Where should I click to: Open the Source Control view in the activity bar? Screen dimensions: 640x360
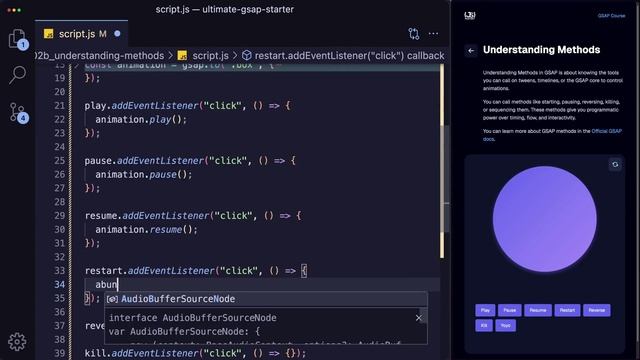pyautogui.click(x=18, y=112)
